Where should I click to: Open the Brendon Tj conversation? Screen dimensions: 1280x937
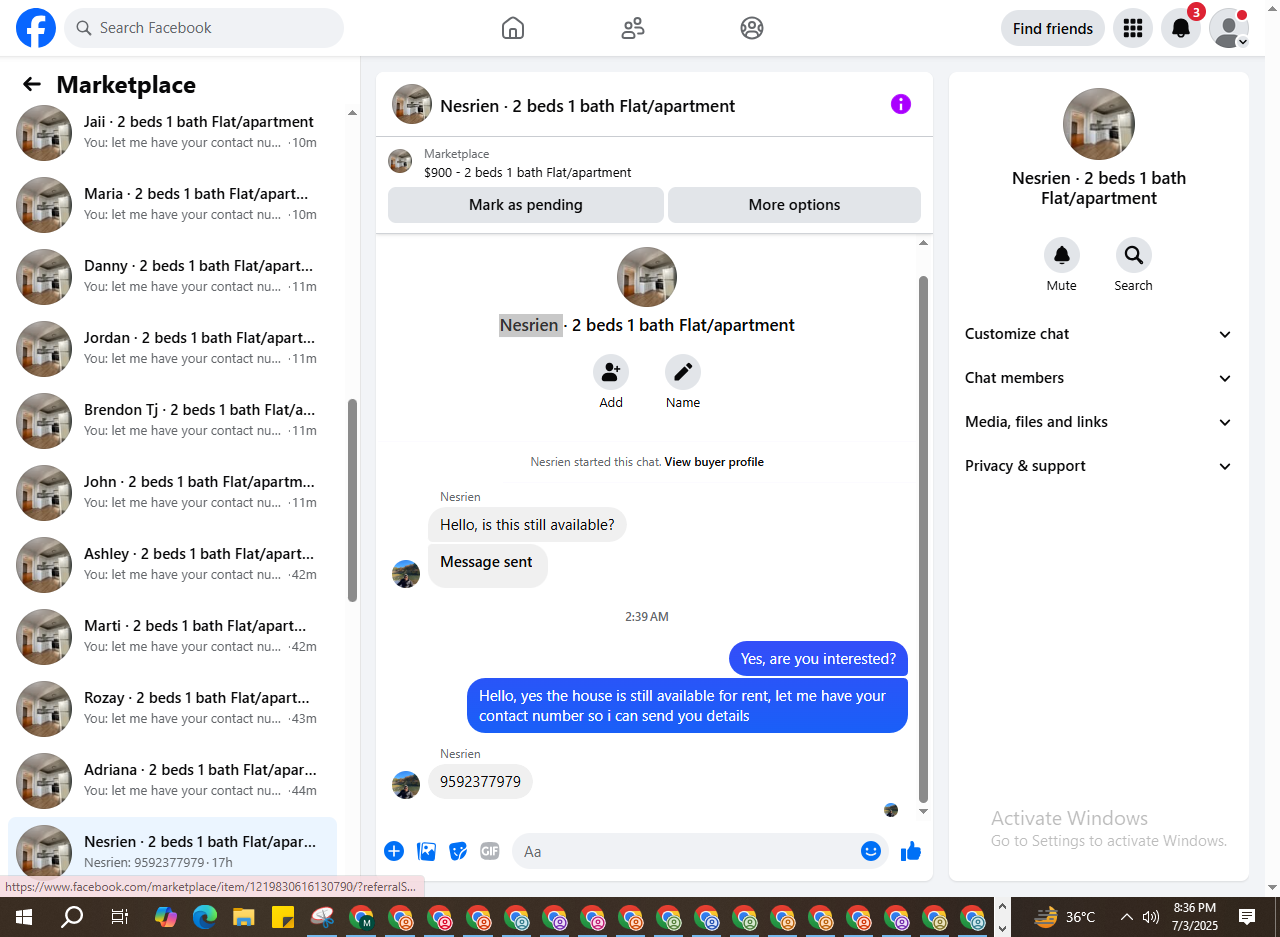tap(172, 421)
